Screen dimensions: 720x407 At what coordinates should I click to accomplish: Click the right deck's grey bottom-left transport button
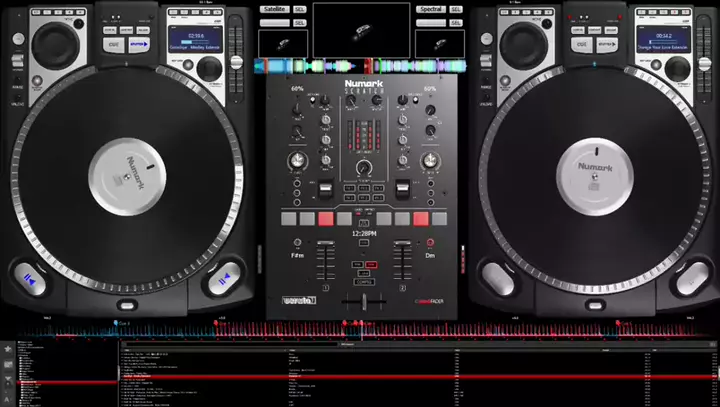(498, 279)
